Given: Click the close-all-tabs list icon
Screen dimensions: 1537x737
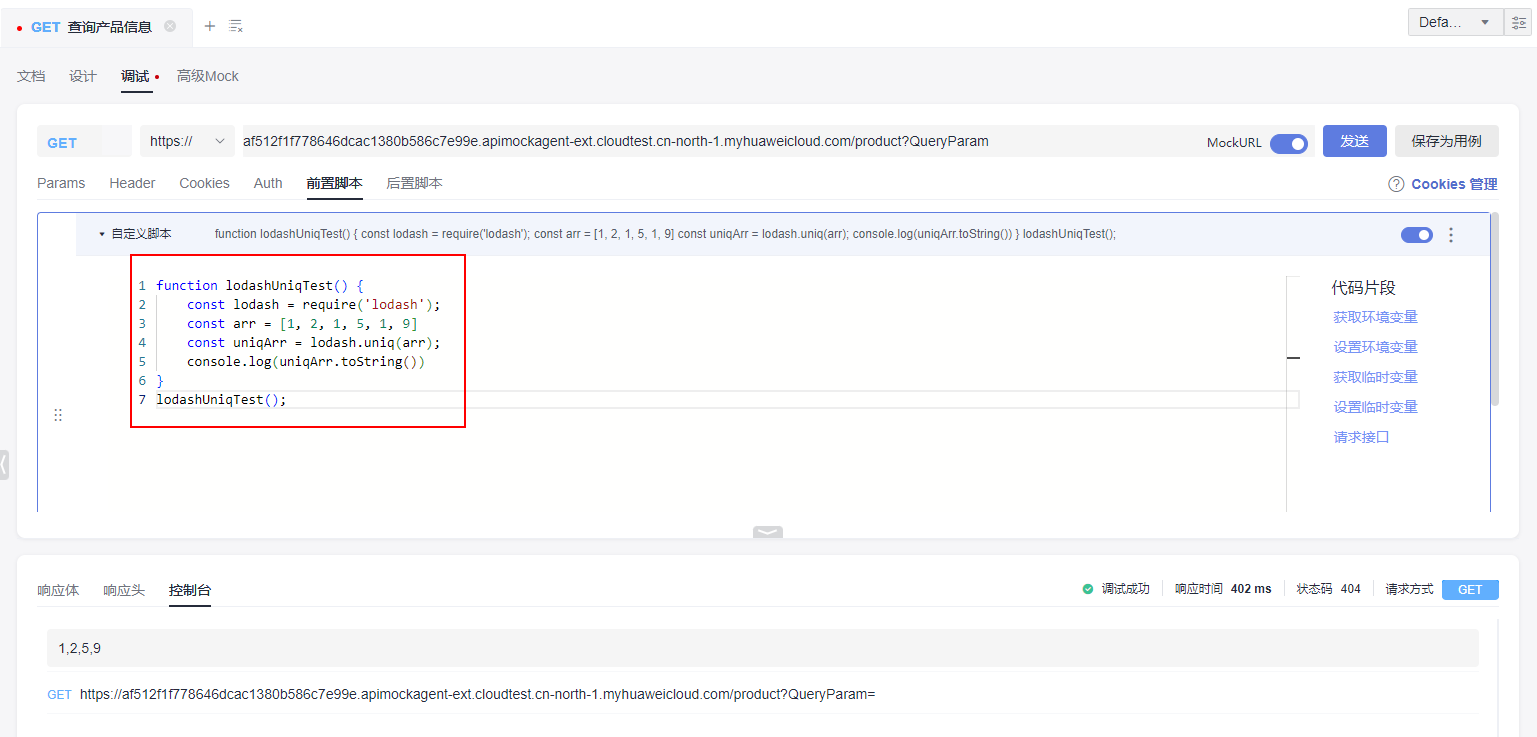Looking at the screenshot, I should coord(236,26).
